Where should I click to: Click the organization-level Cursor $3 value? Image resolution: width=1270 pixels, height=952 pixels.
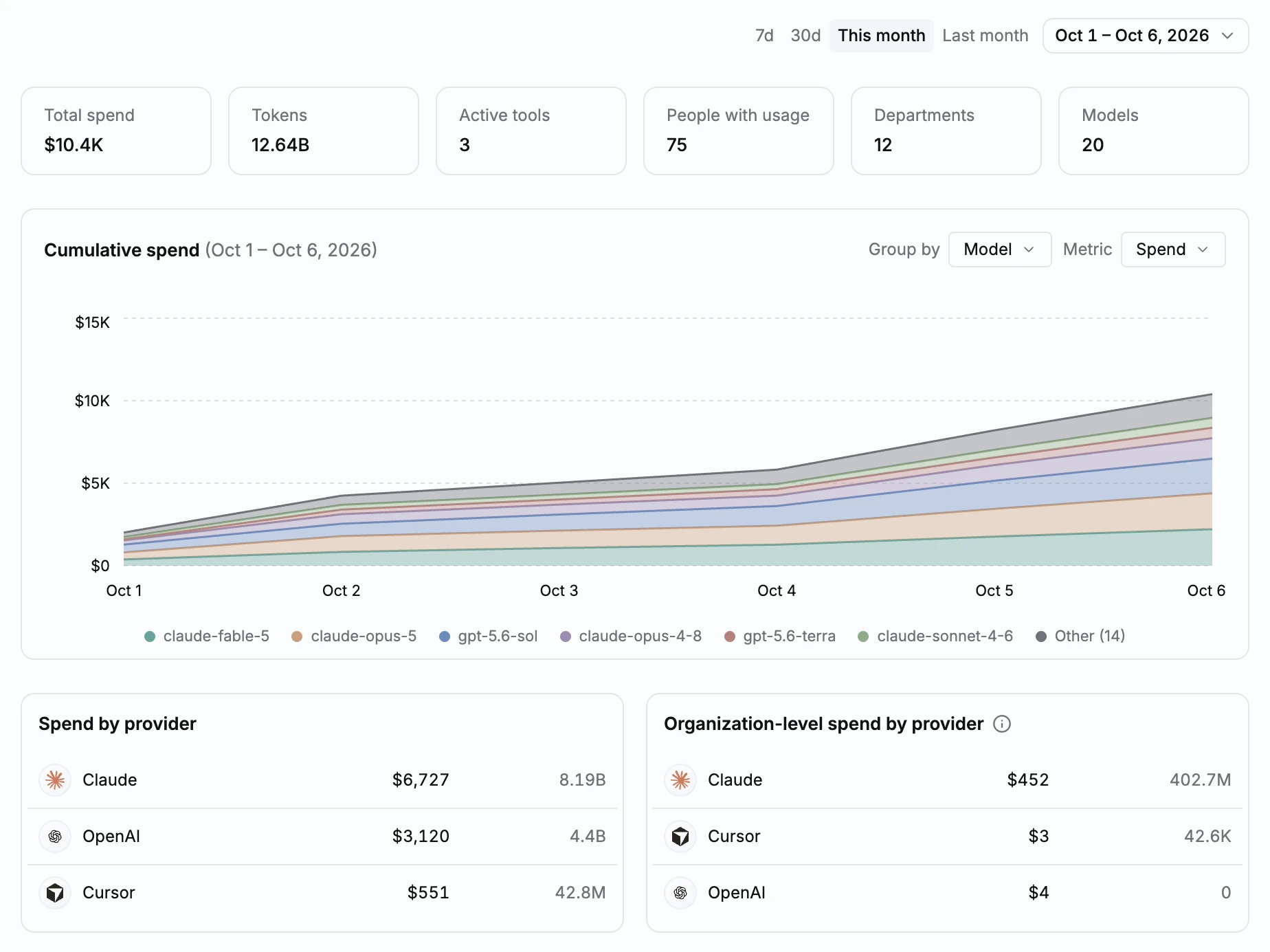pos(1038,837)
